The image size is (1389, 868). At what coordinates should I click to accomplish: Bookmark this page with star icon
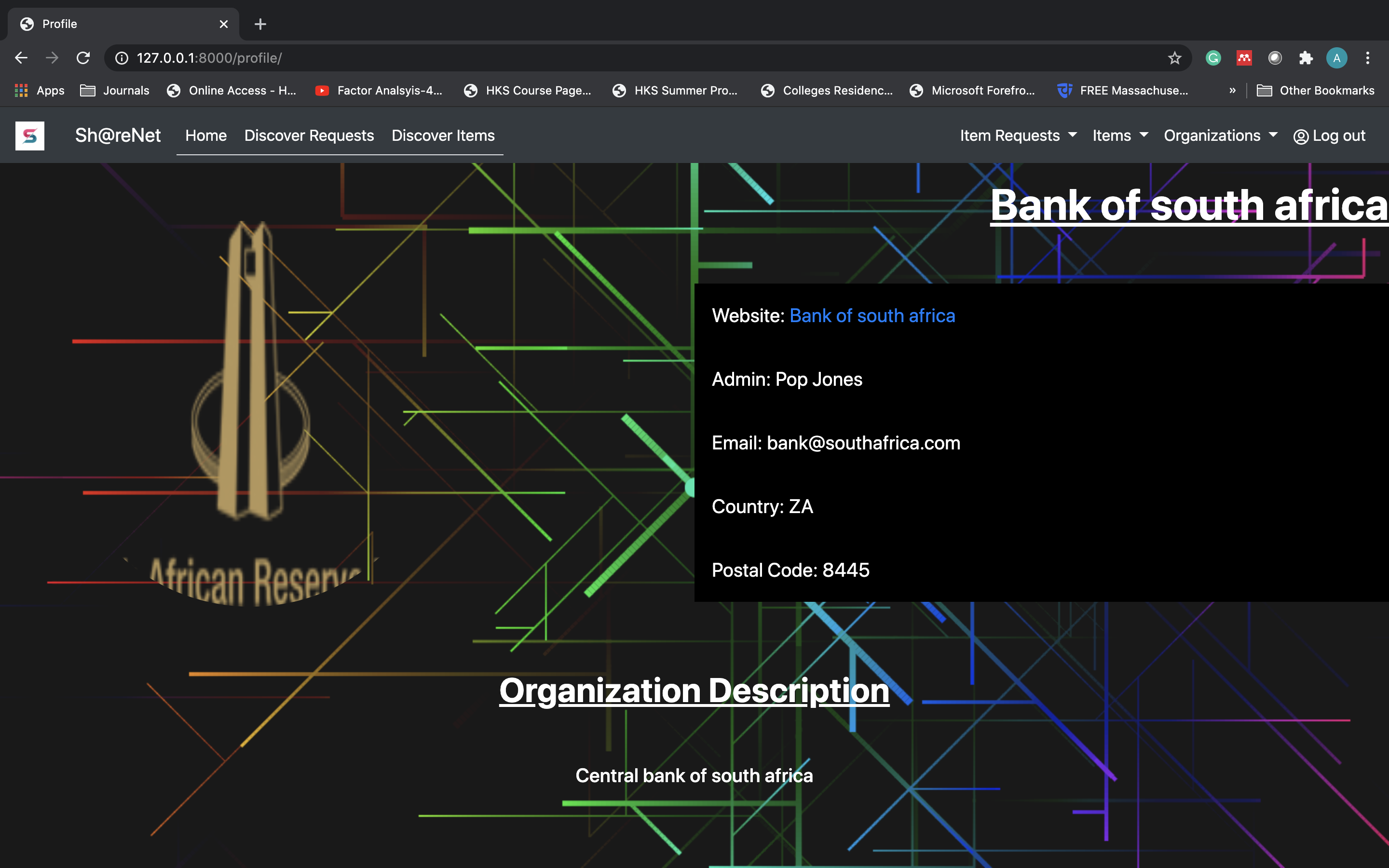1174,58
